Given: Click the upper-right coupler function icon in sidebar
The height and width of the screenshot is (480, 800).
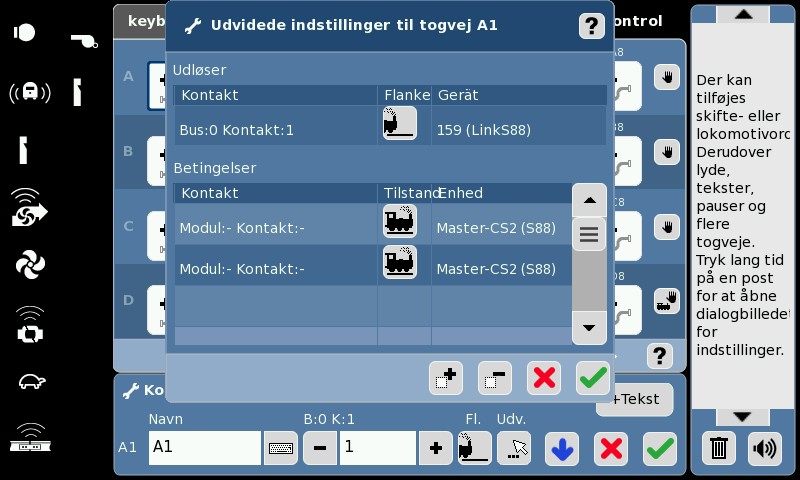Looking at the screenshot, I should (x=78, y=92).
